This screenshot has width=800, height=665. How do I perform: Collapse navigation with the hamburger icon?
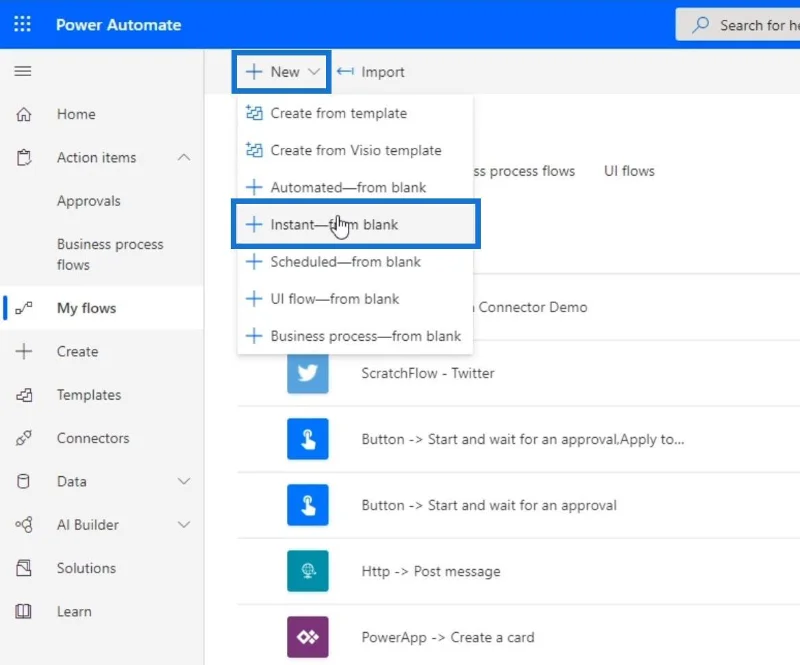pyautogui.click(x=22, y=71)
